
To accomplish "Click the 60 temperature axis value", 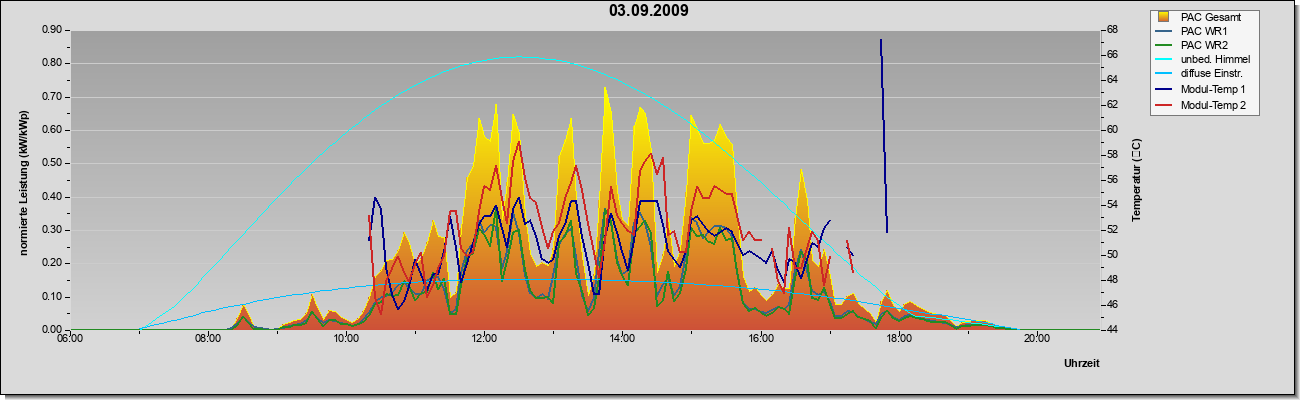I will point(1111,130).
